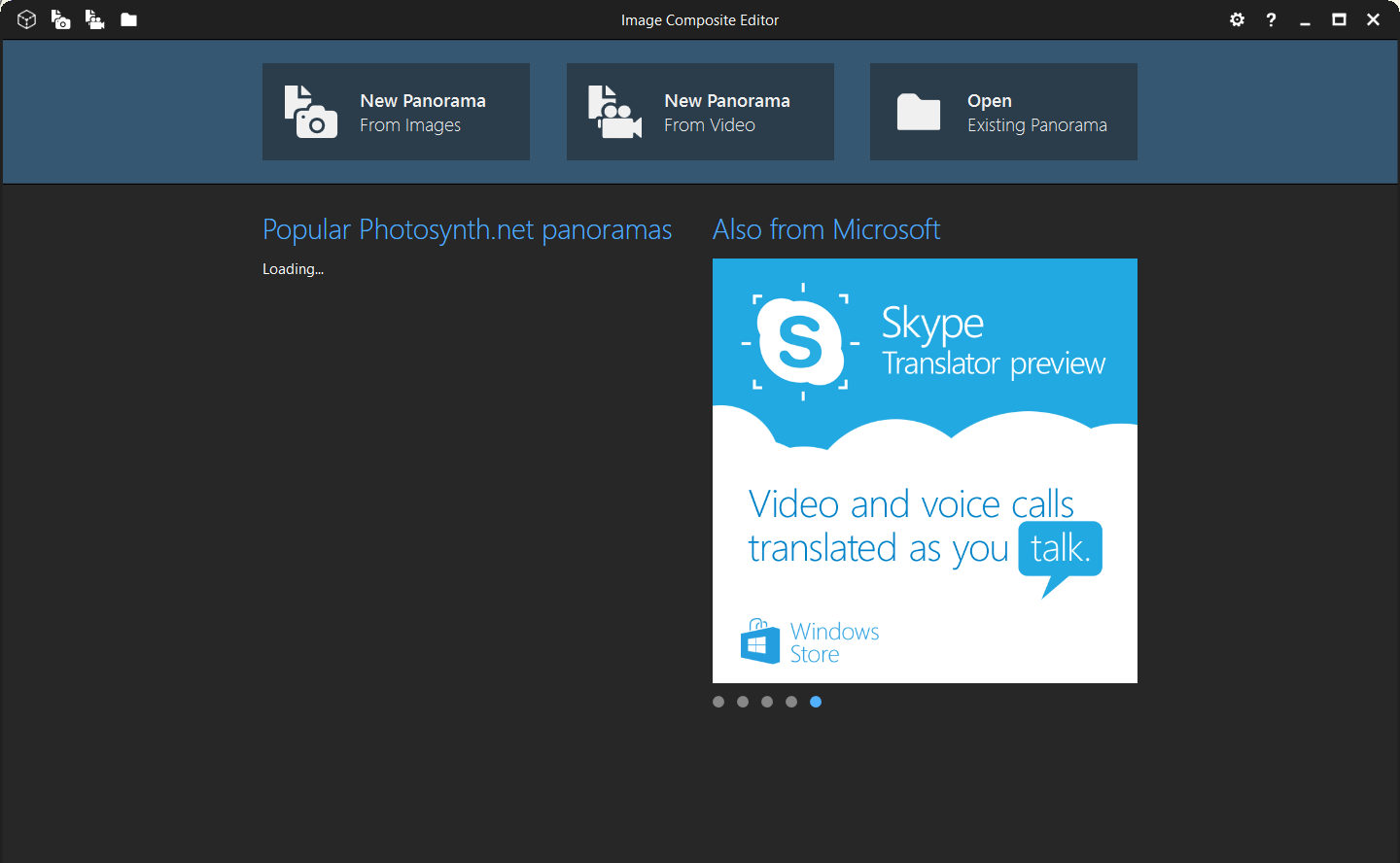This screenshot has width=1400, height=863.
Task: Start New Panorama From Images
Action: (x=396, y=112)
